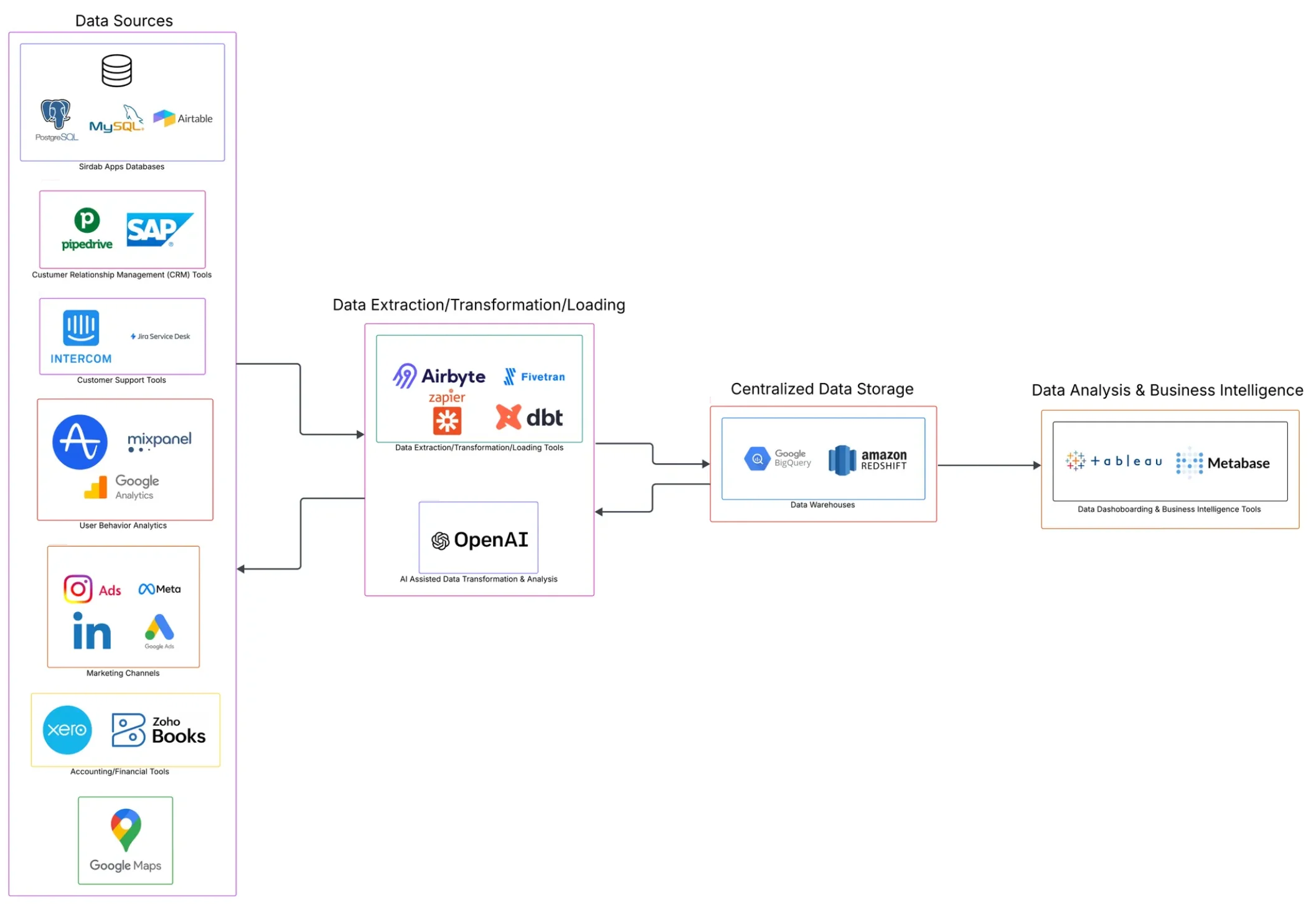Click the 'Accounting/Financial Tools' caption
The height and width of the screenshot is (904, 1316).
click(x=120, y=771)
